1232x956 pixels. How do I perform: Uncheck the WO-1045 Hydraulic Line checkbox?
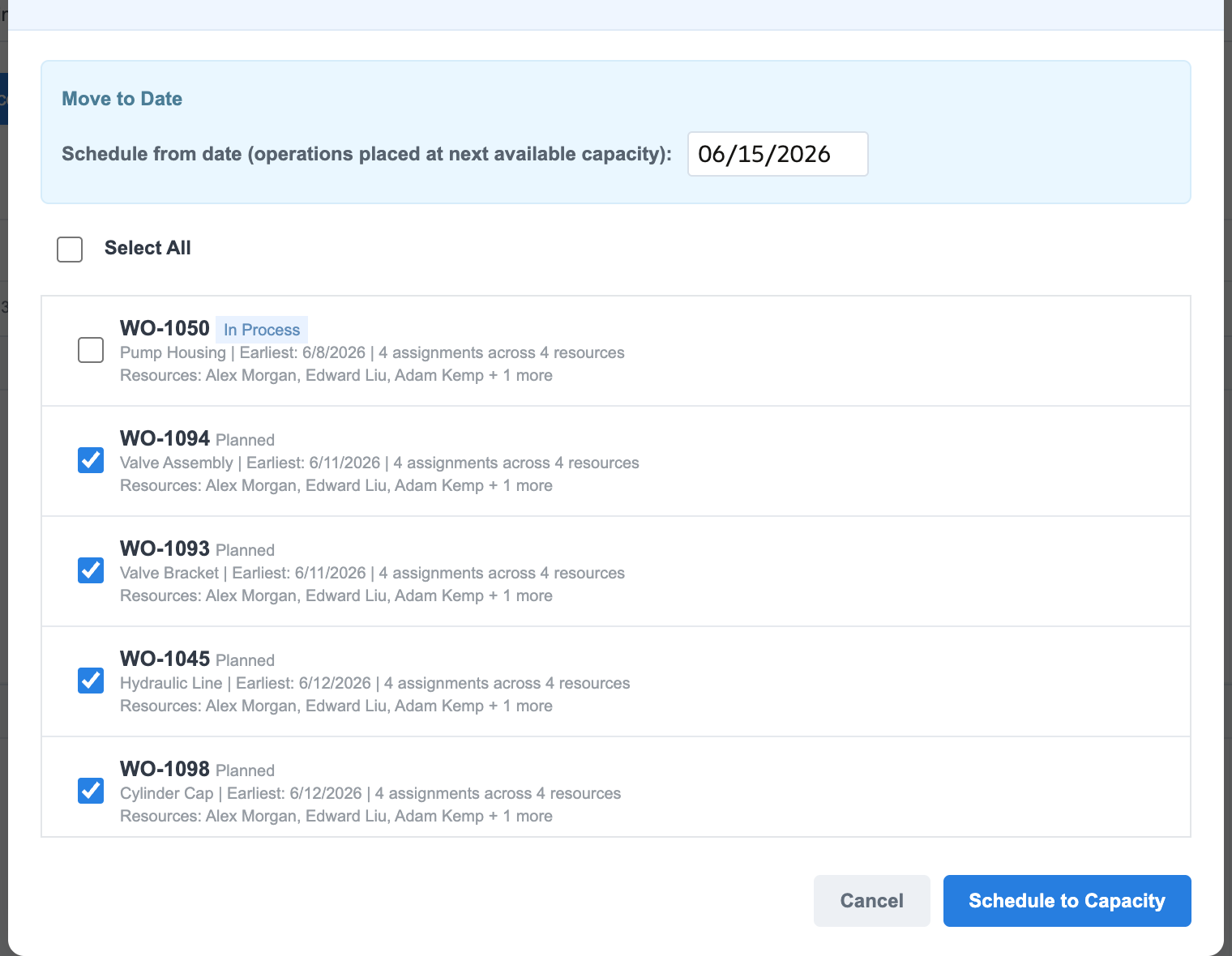tap(91, 681)
